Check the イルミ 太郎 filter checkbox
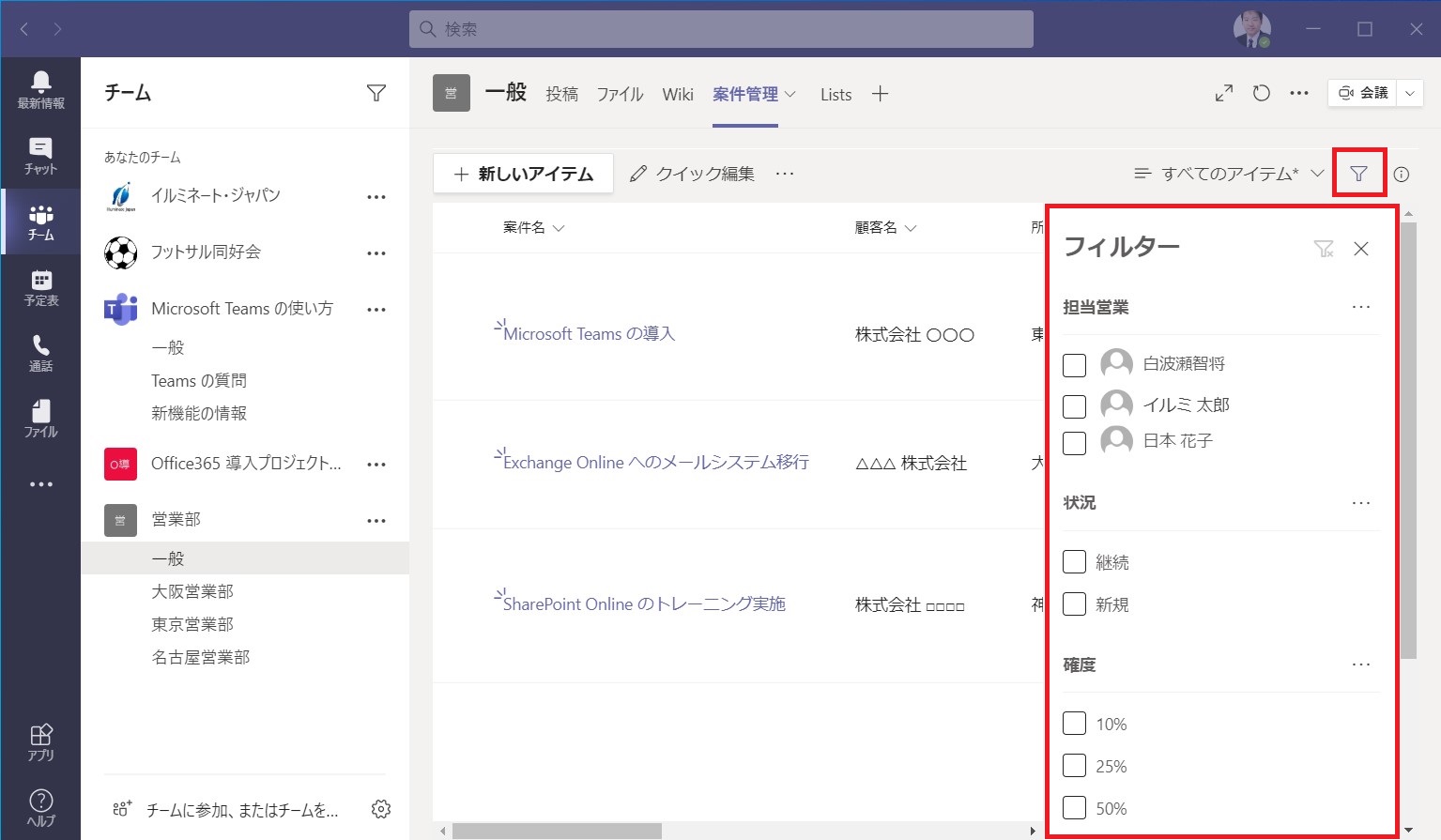This screenshot has height=840, width=1441. [x=1074, y=406]
